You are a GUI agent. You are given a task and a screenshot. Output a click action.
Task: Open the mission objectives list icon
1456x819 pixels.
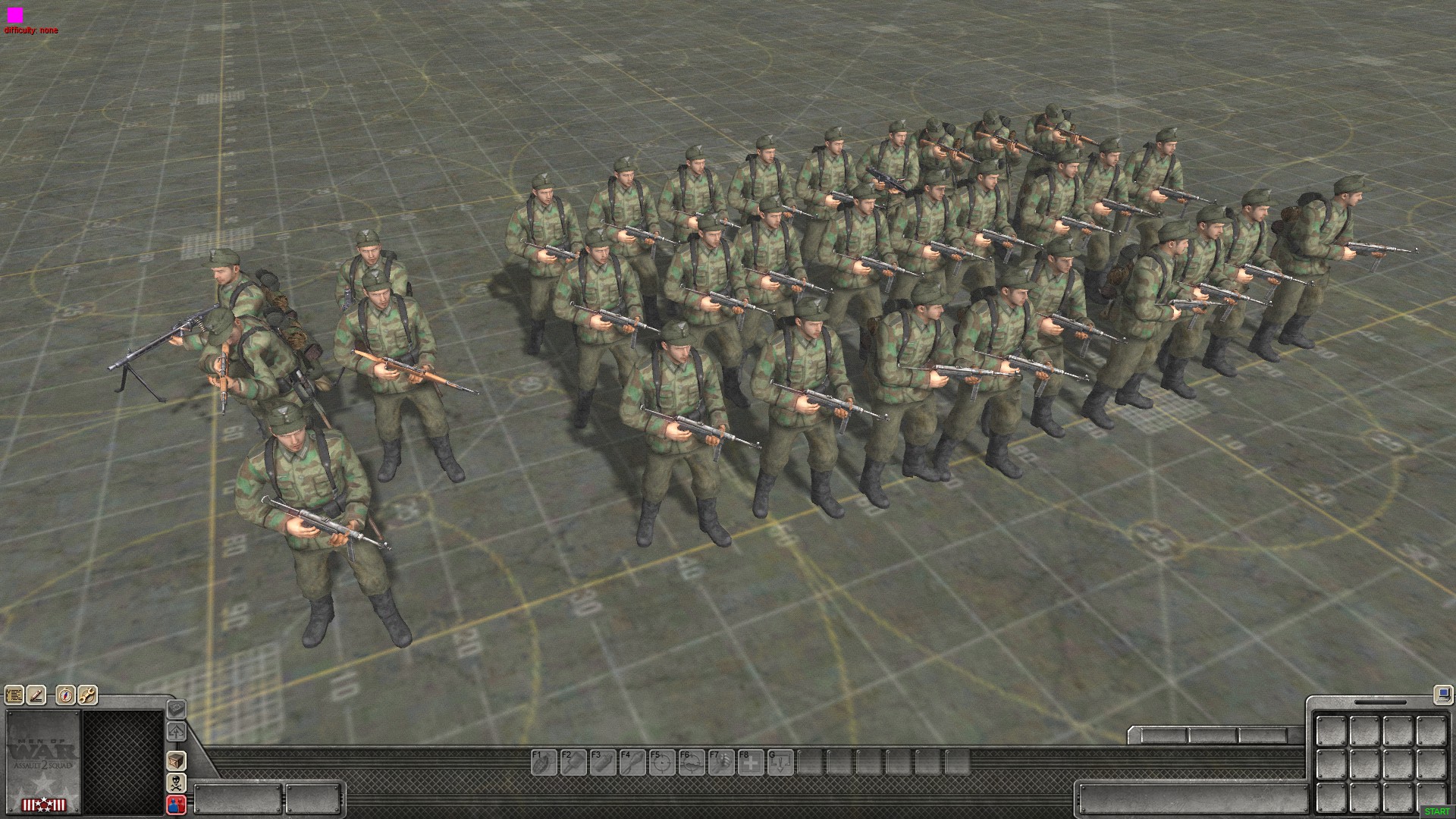[x=14, y=695]
